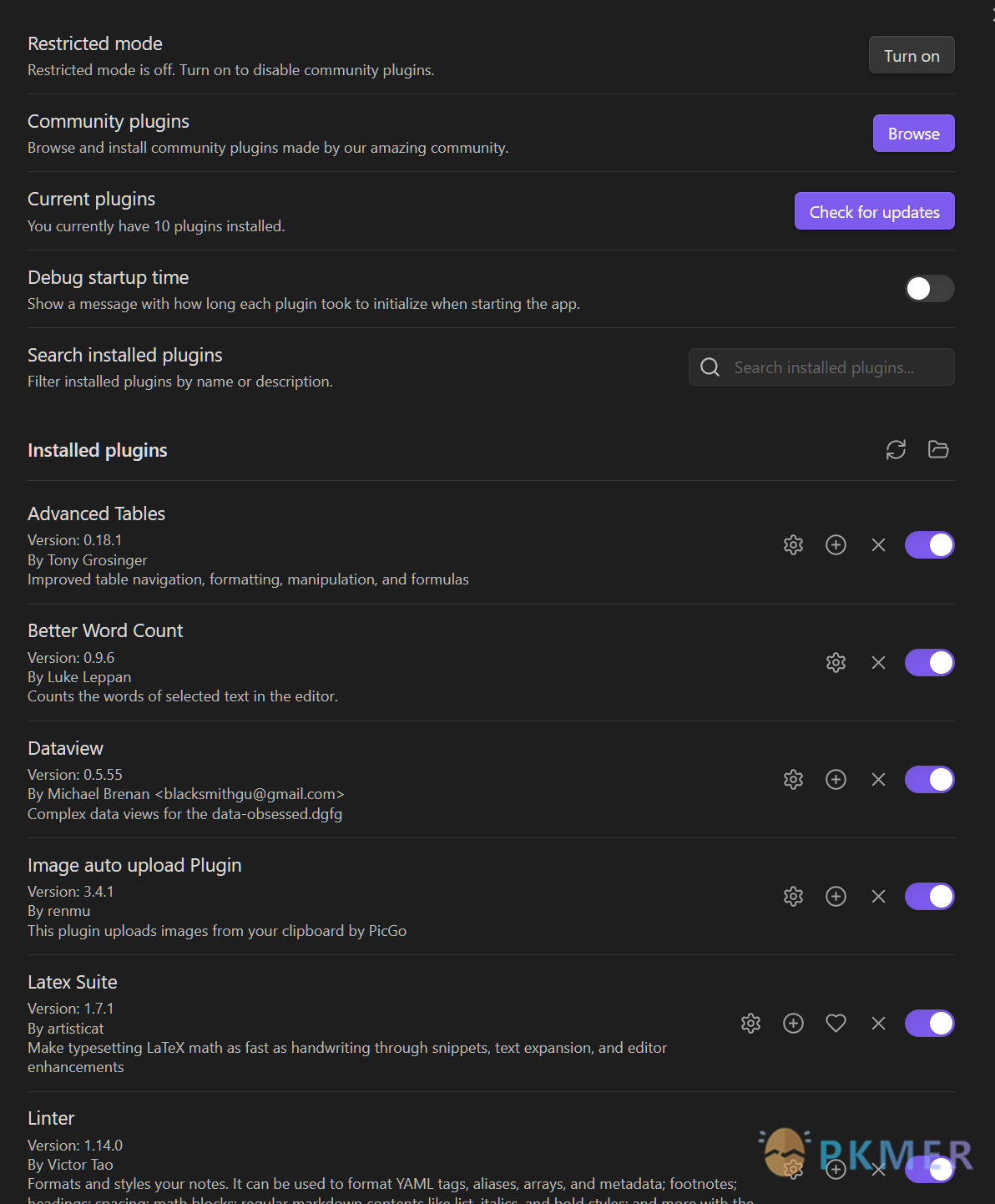
Task: Uninstall Image auto upload Plugin with X icon
Action: 878,897
